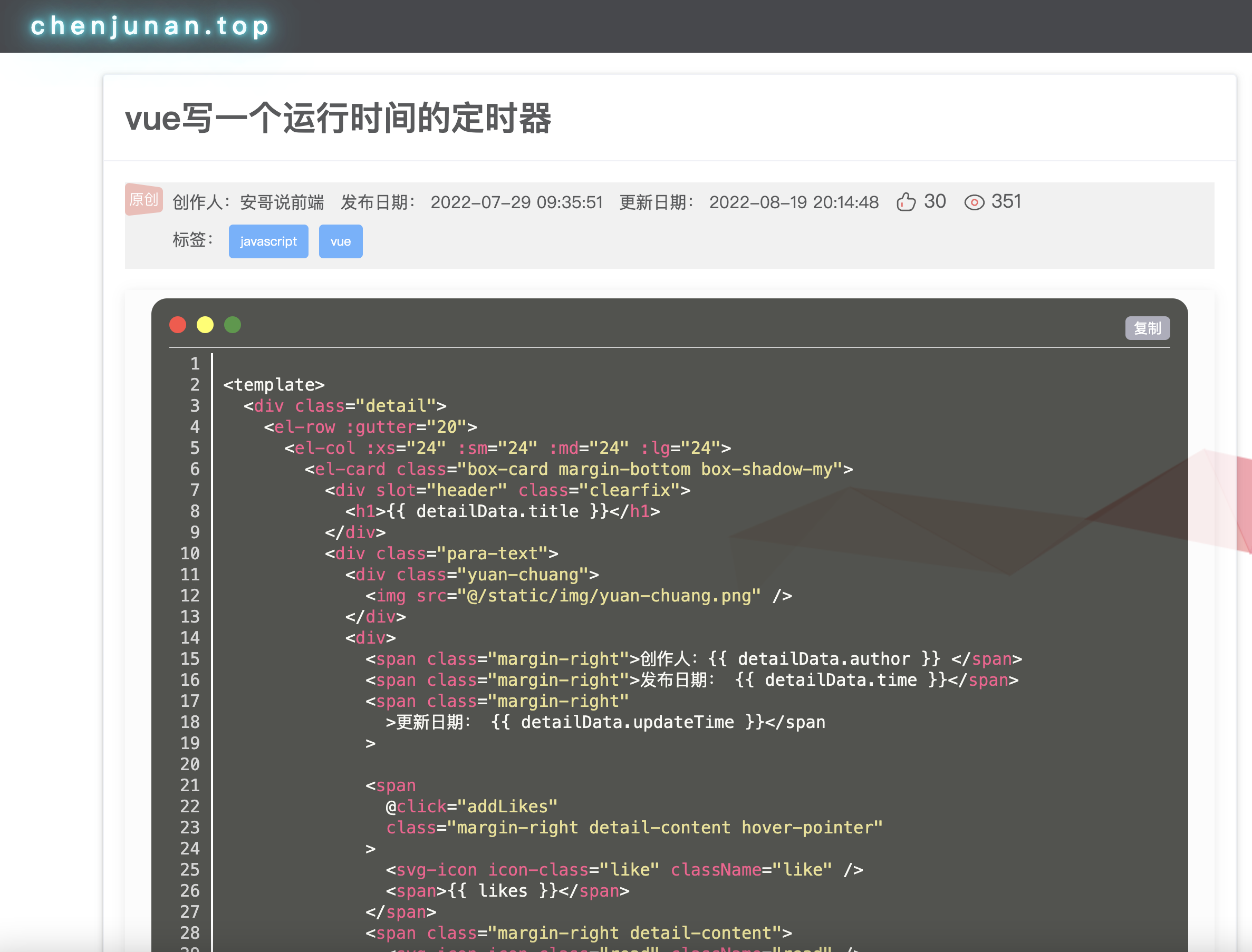This screenshot has width=1252, height=952.
Task: Click the like count 30
Action: pyautogui.click(x=935, y=201)
